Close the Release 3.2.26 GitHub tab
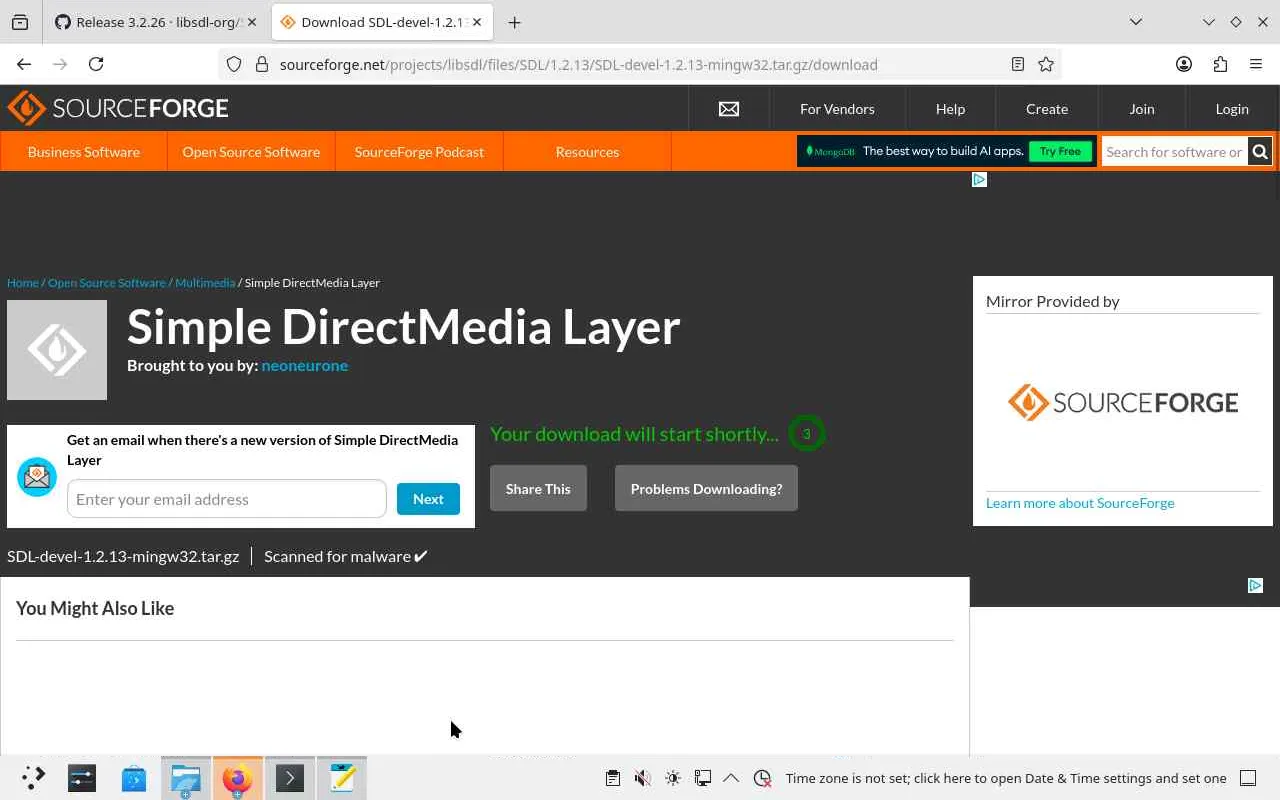1280x800 pixels. coord(250,22)
